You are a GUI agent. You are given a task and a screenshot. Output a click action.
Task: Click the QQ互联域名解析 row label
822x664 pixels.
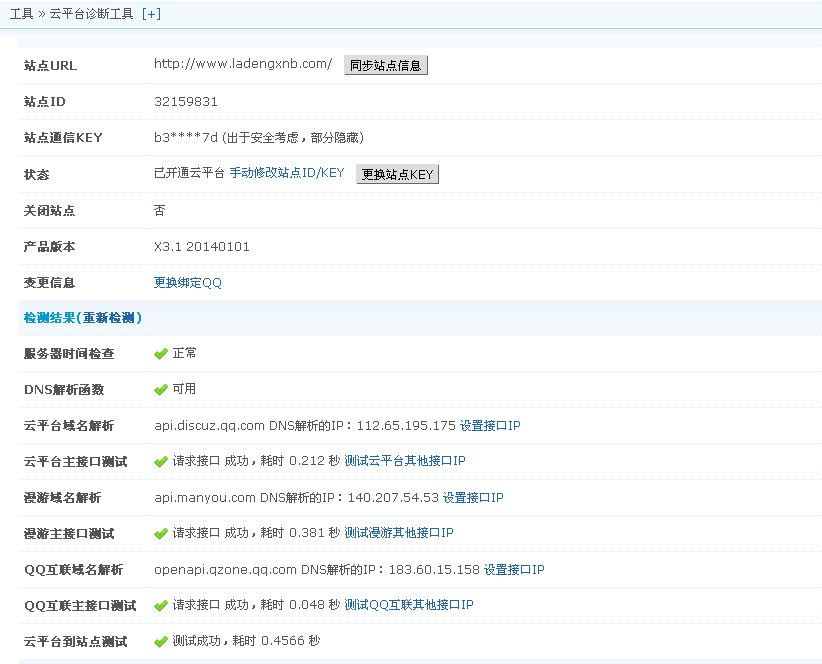click(x=73, y=570)
